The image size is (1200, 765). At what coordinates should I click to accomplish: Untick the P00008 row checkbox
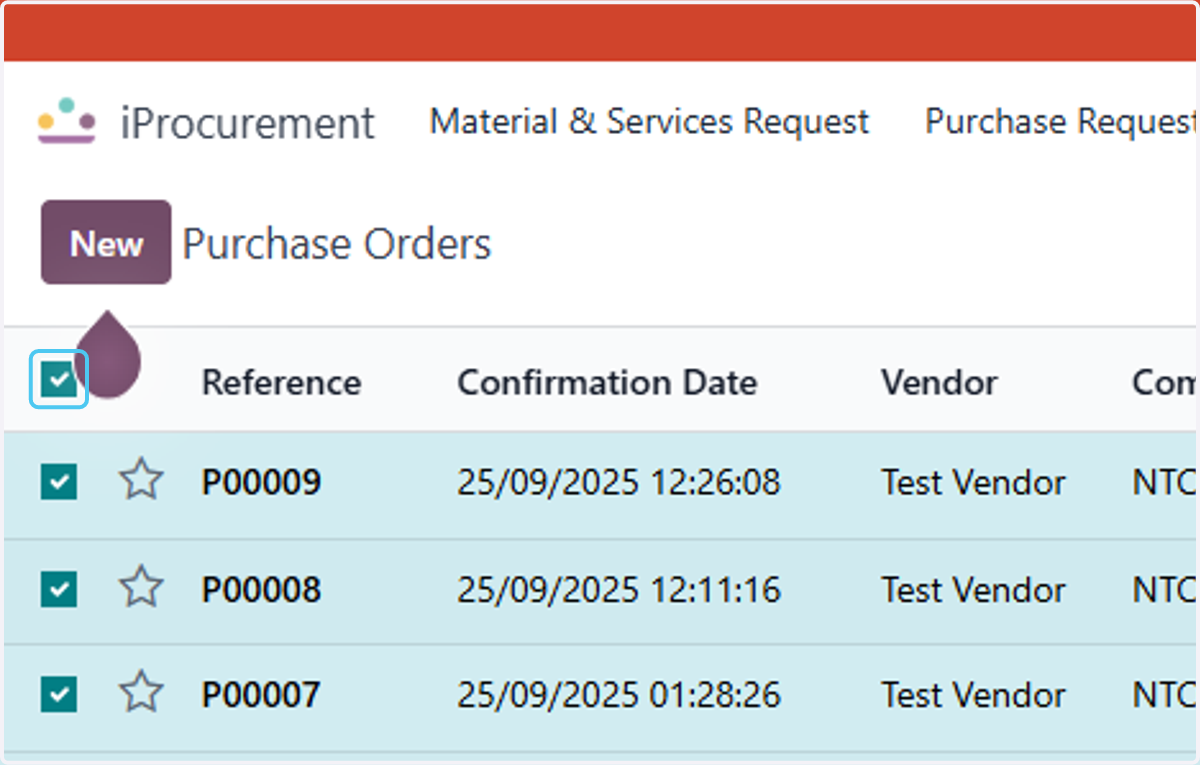(x=59, y=588)
